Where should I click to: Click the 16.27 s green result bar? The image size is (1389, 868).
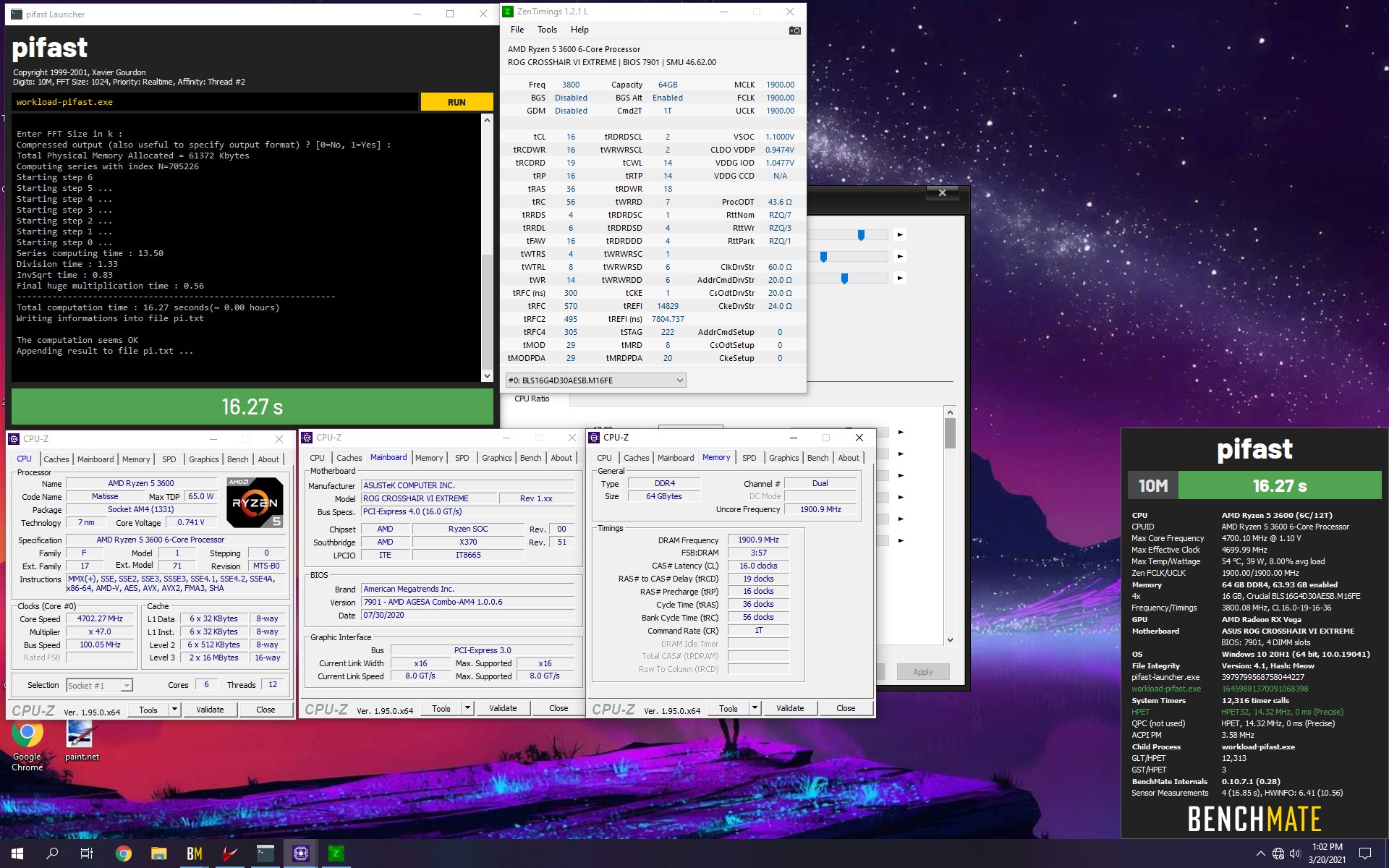252,407
